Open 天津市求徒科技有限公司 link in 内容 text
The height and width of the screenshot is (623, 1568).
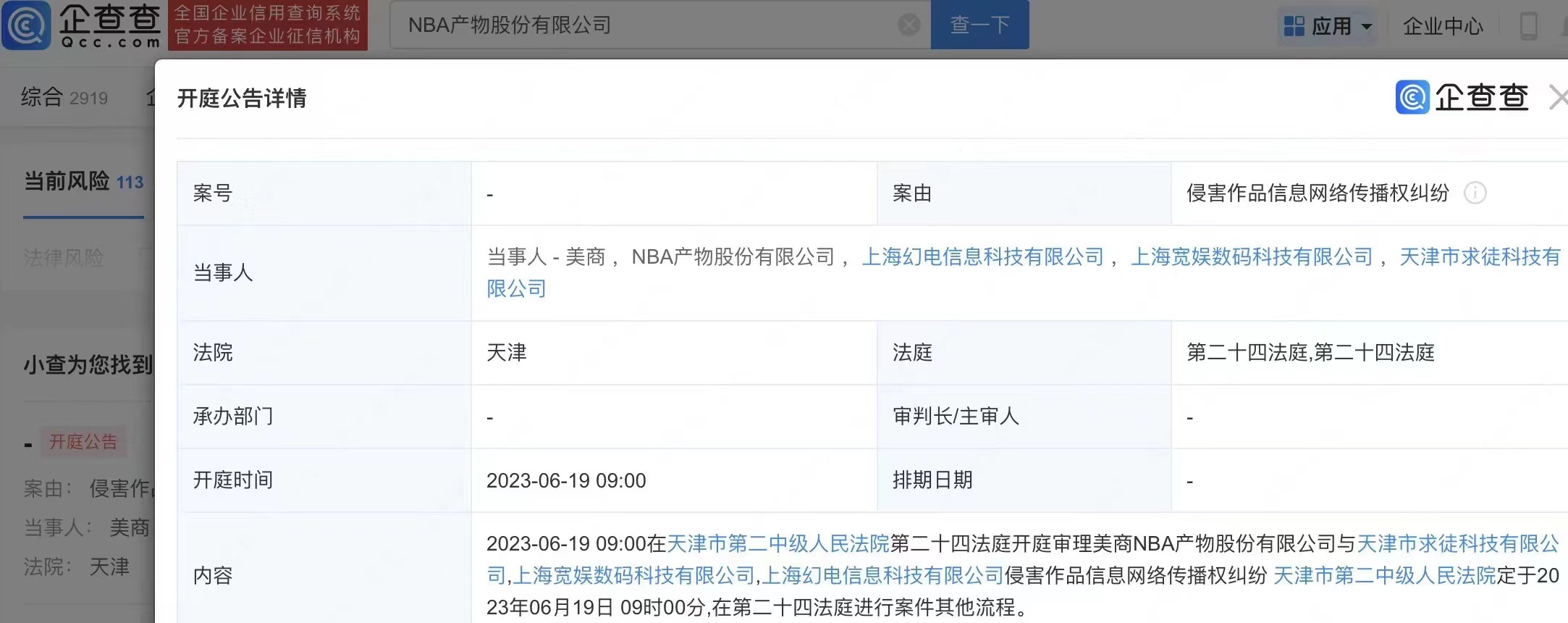coord(1457,543)
